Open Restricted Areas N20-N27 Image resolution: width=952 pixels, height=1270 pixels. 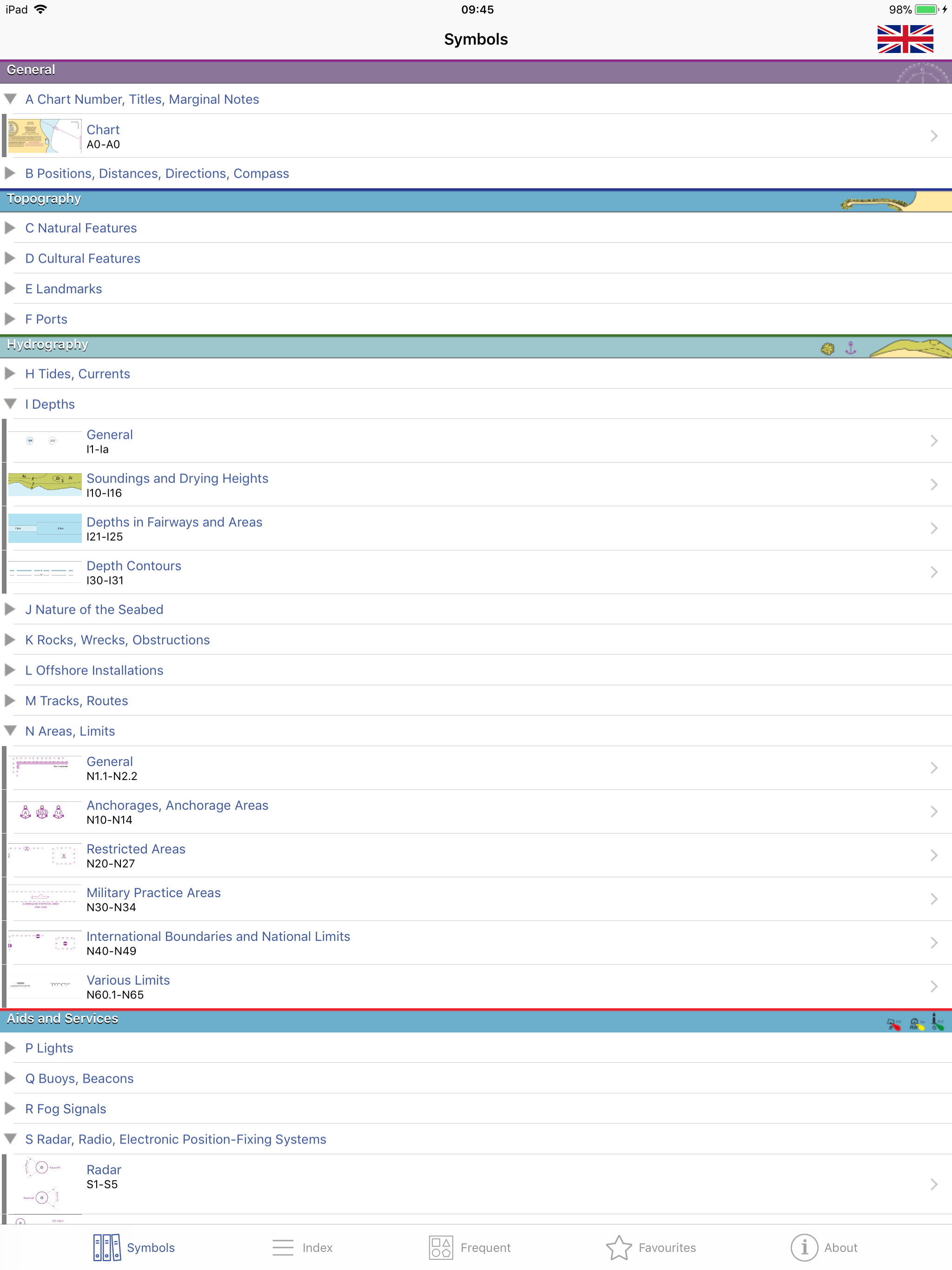pyautogui.click(x=136, y=855)
